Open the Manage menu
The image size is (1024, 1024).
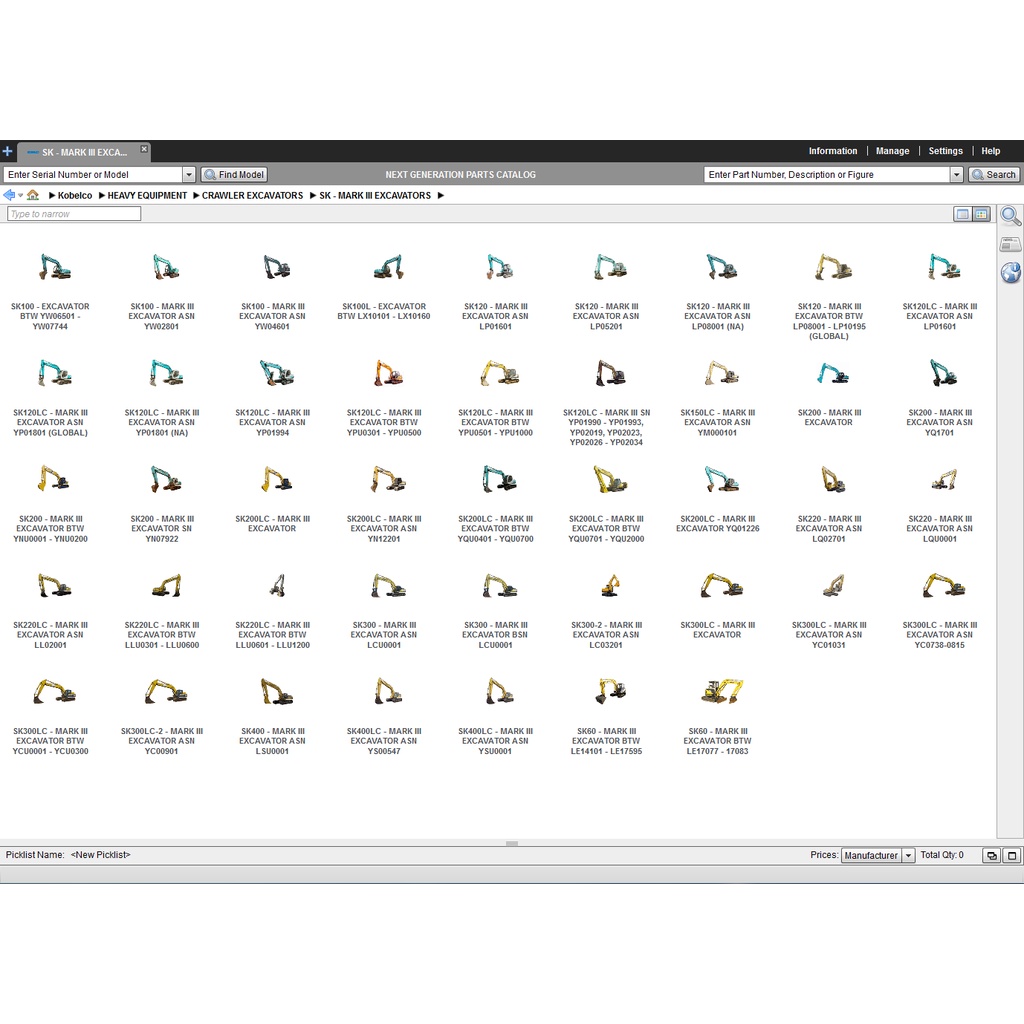892,151
